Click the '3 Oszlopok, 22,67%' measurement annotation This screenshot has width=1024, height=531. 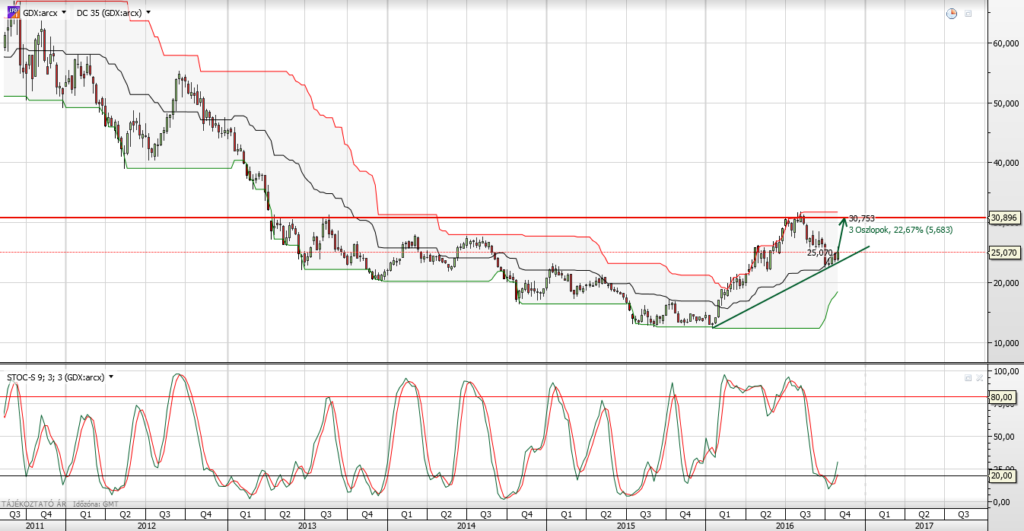896,229
